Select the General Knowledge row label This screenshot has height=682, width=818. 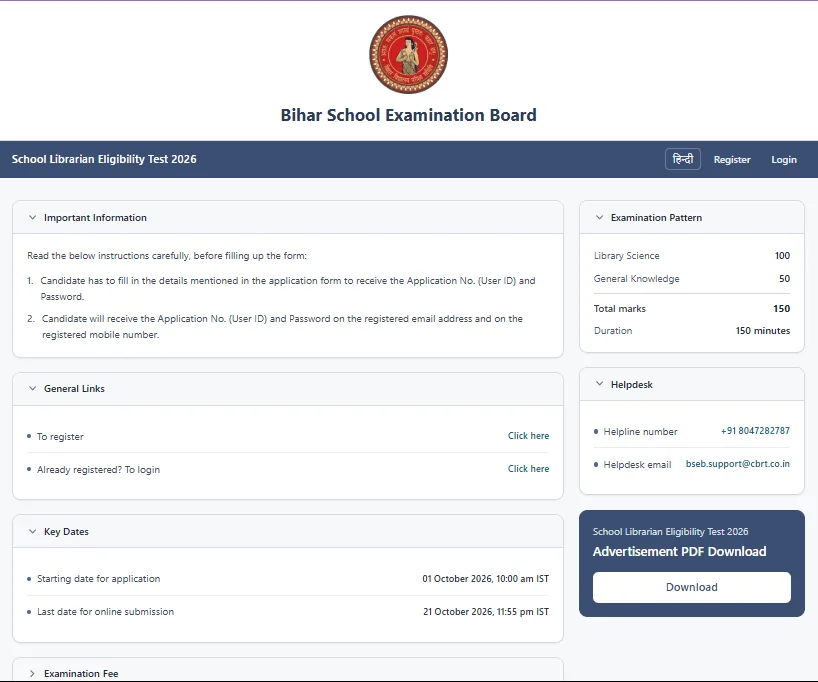636,279
